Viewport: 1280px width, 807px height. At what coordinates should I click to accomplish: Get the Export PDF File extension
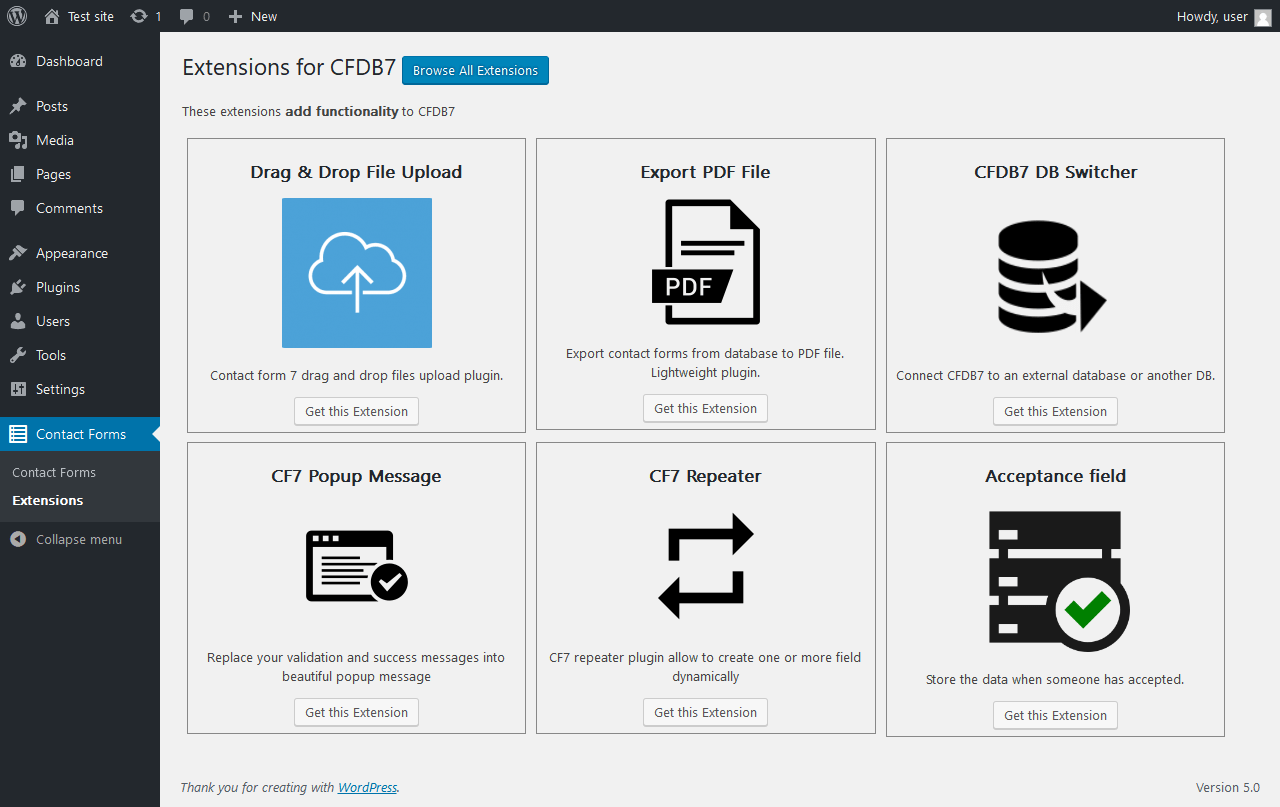706,408
